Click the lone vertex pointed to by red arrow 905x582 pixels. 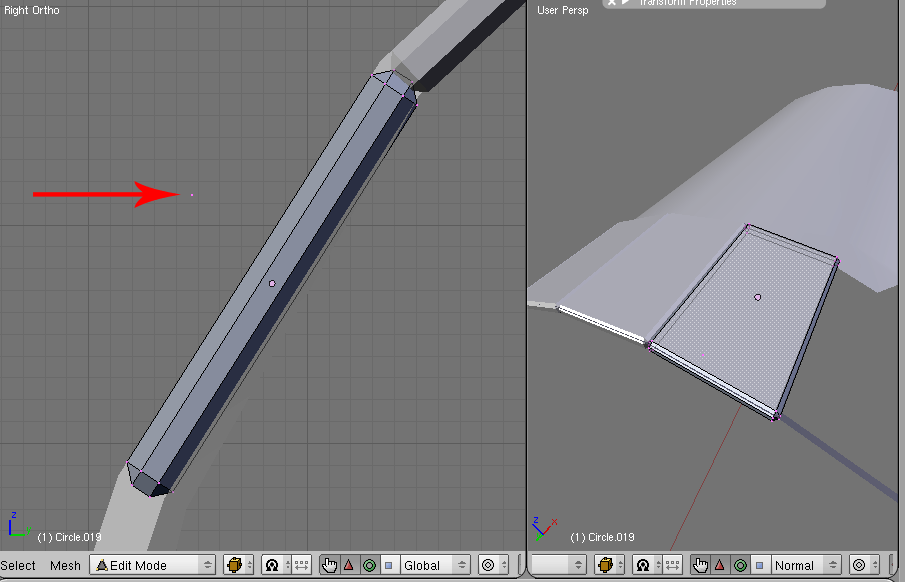click(192, 195)
